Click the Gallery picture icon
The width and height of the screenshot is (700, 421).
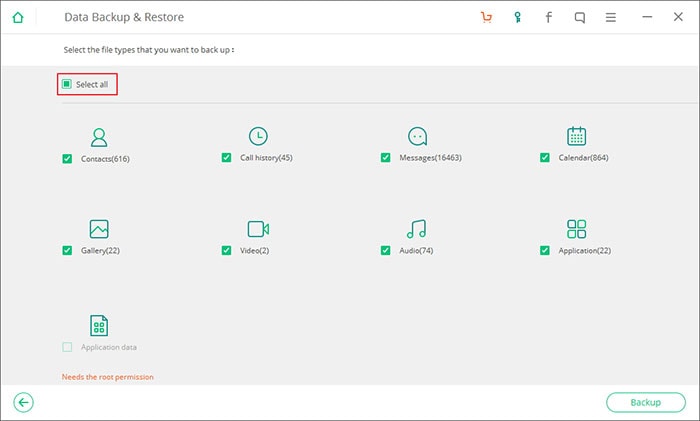click(99, 229)
